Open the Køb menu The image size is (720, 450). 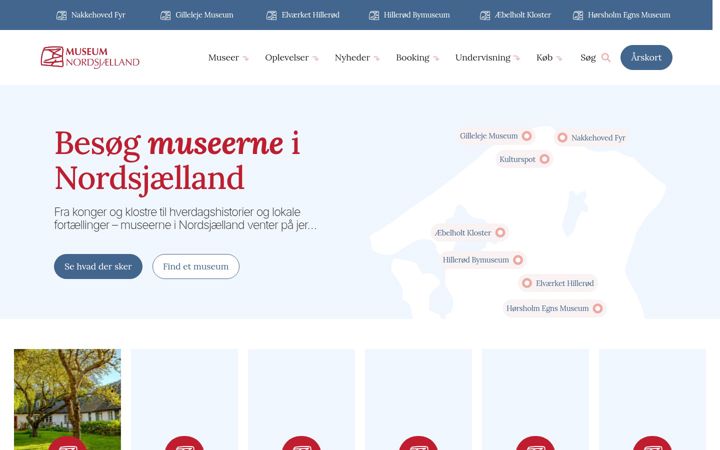(544, 57)
